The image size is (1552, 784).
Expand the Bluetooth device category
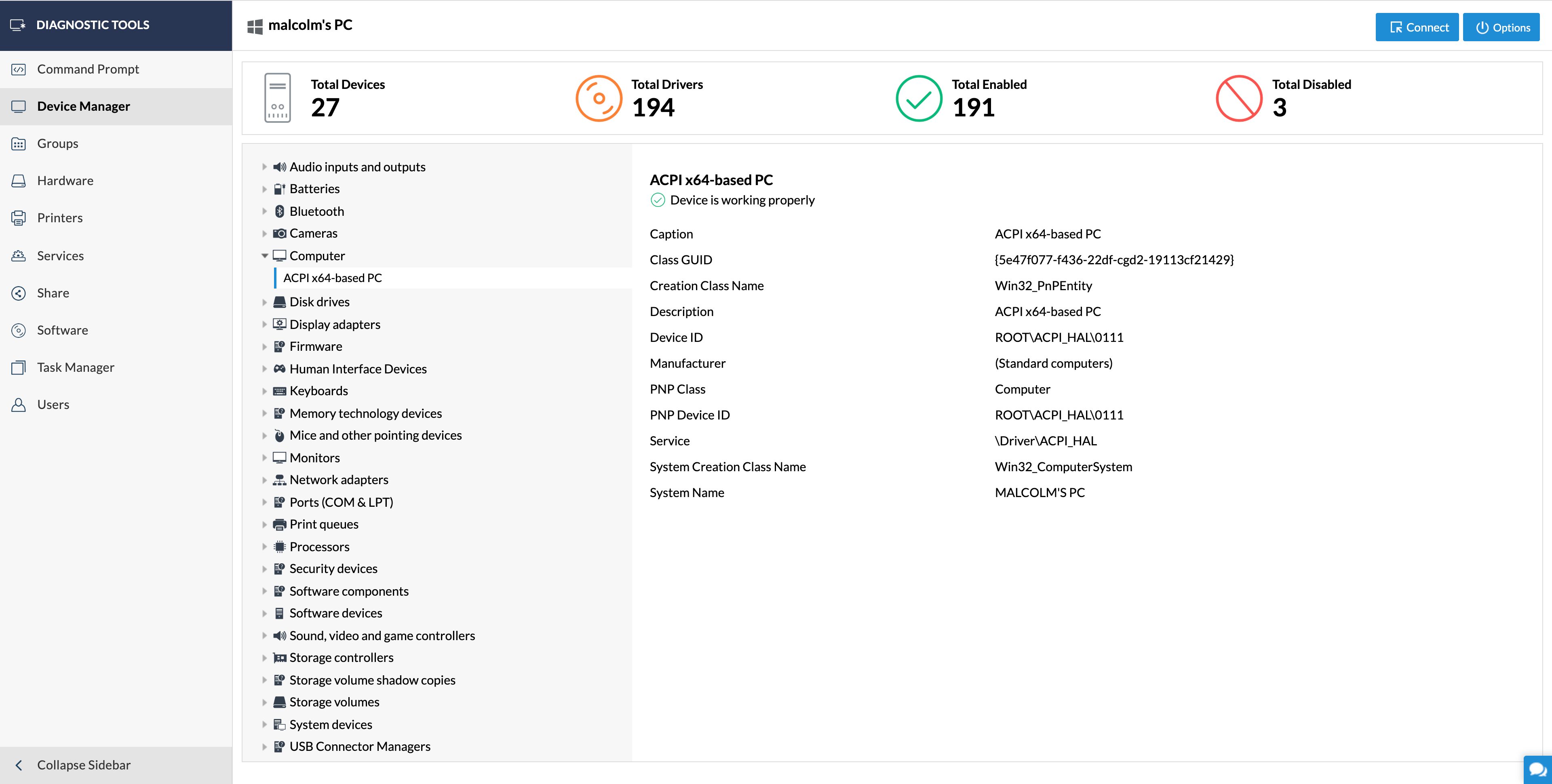click(265, 211)
